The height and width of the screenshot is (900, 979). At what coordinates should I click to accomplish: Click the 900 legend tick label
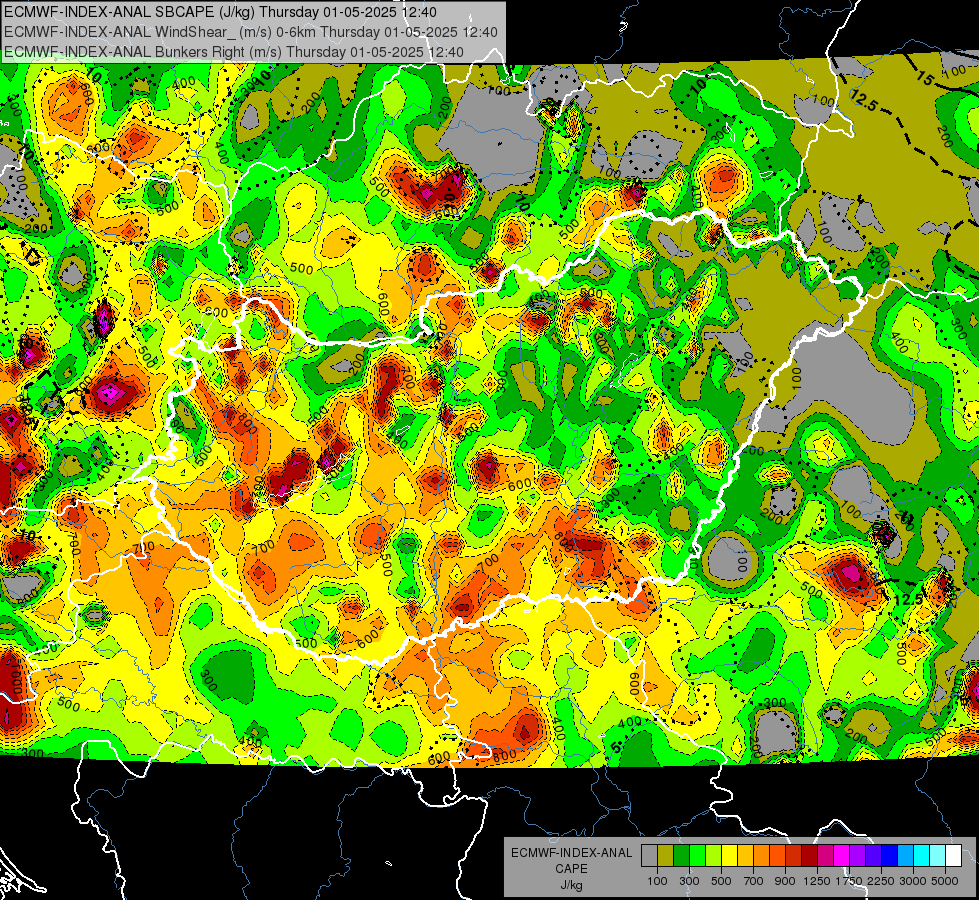tap(785, 881)
